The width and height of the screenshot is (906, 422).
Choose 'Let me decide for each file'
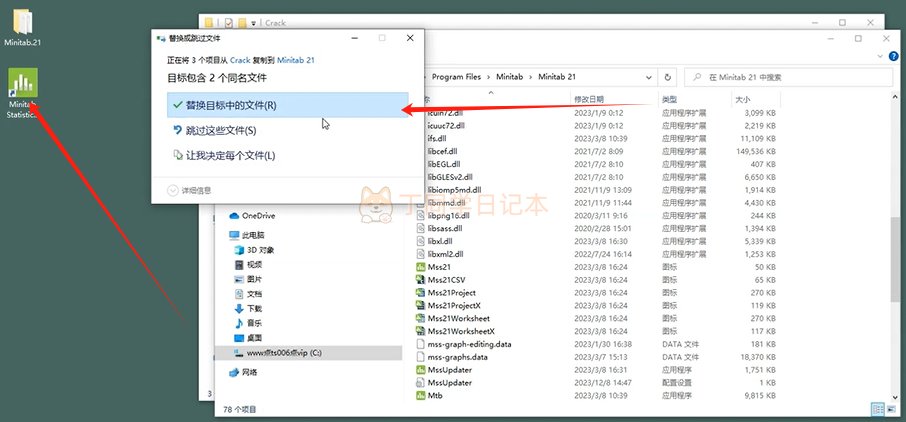pos(230,155)
